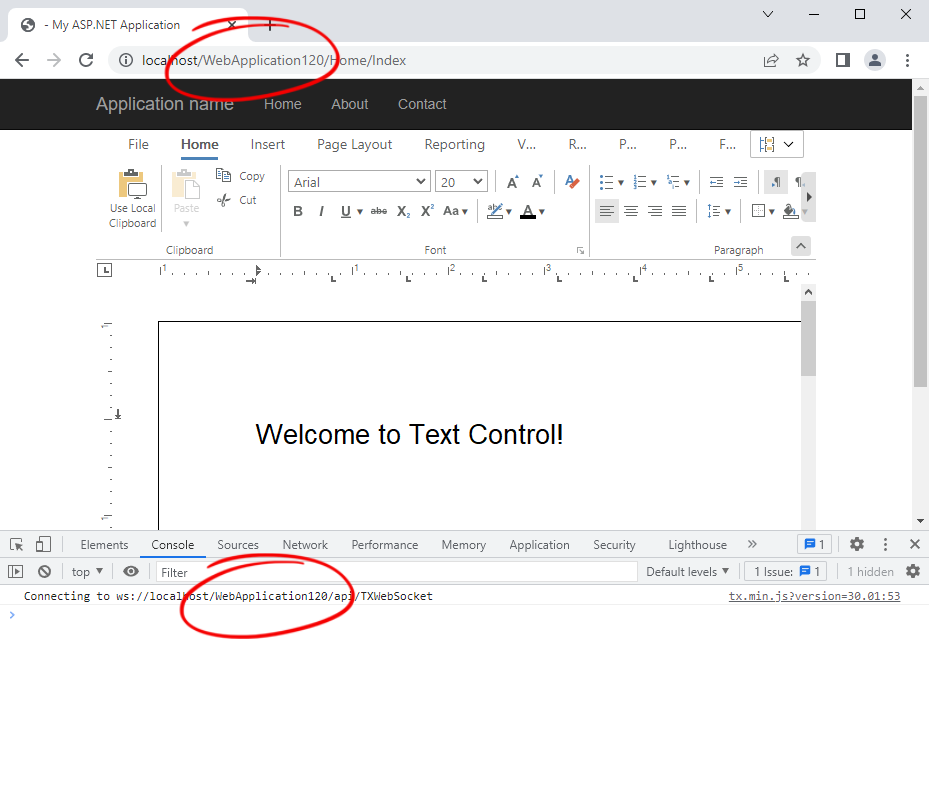Click the share page icon
Image resolution: width=929 pixels, height=790 pixels.
(x=771, y=60)
